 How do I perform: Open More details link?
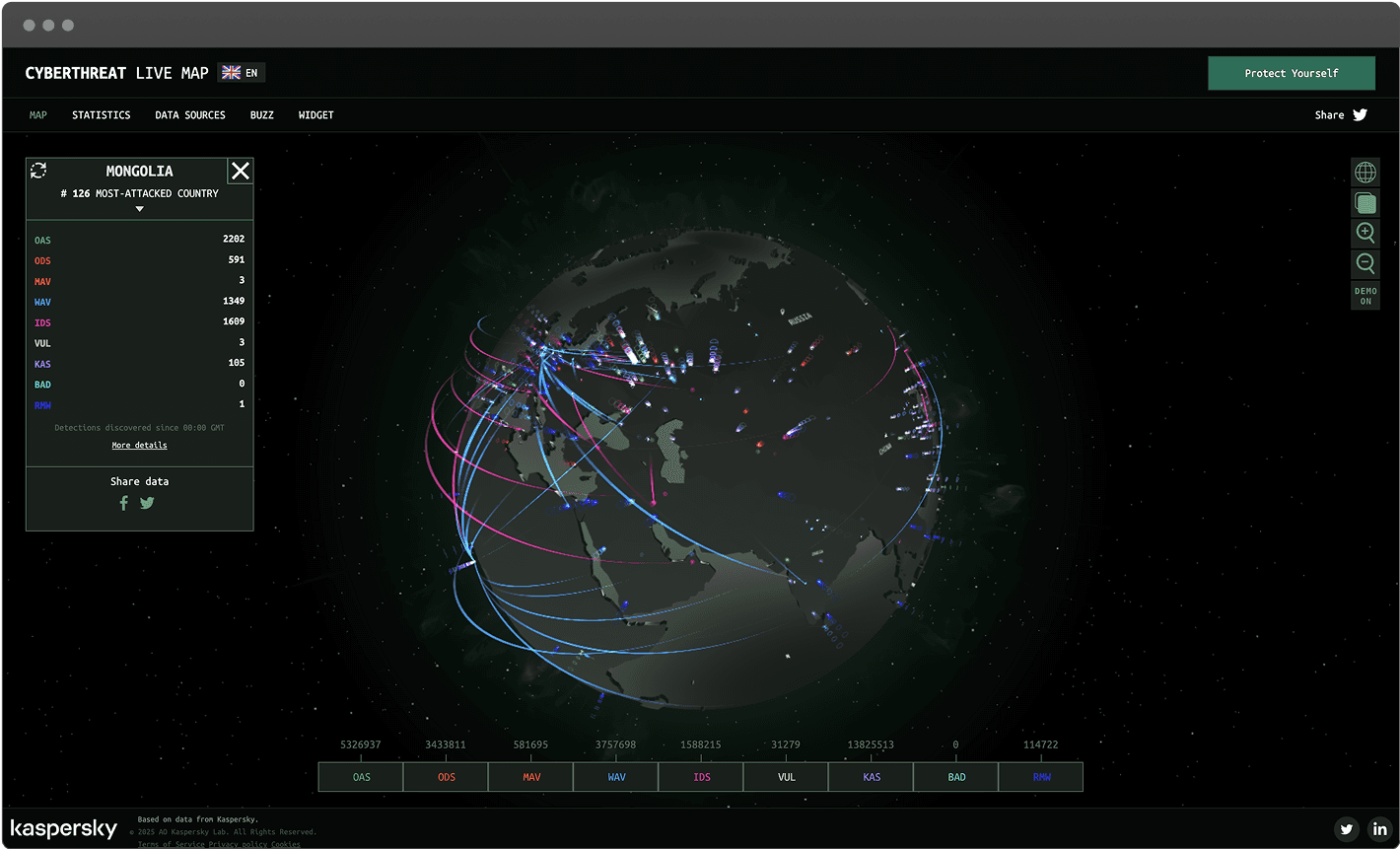pos(139,446)
